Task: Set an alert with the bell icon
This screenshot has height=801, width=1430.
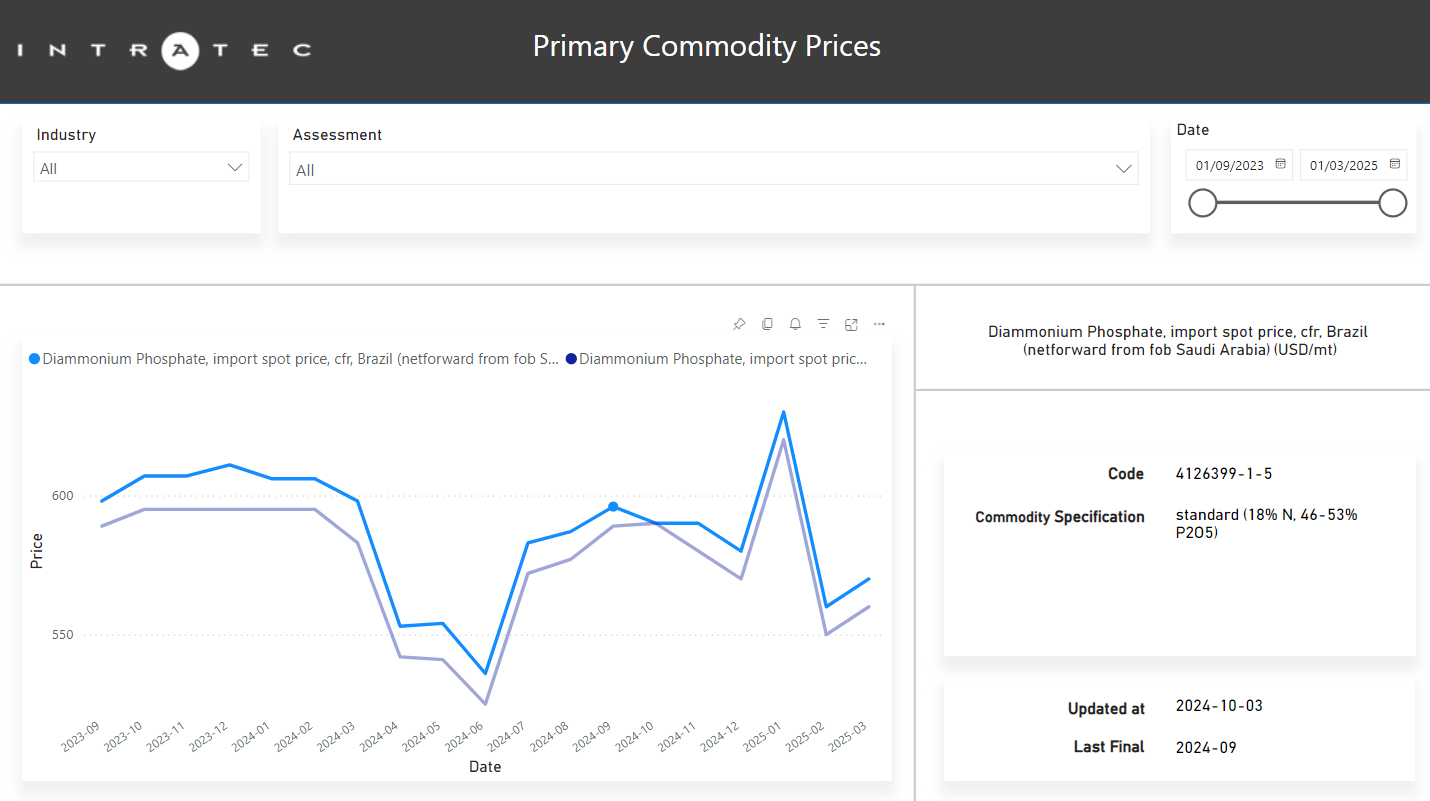Action: [795, 324]
